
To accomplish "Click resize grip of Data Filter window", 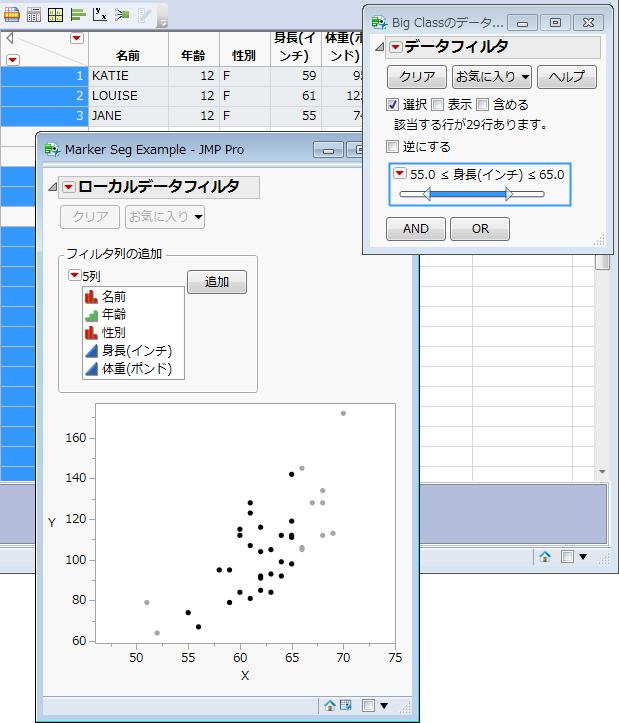I will click(x=599, y=240).
